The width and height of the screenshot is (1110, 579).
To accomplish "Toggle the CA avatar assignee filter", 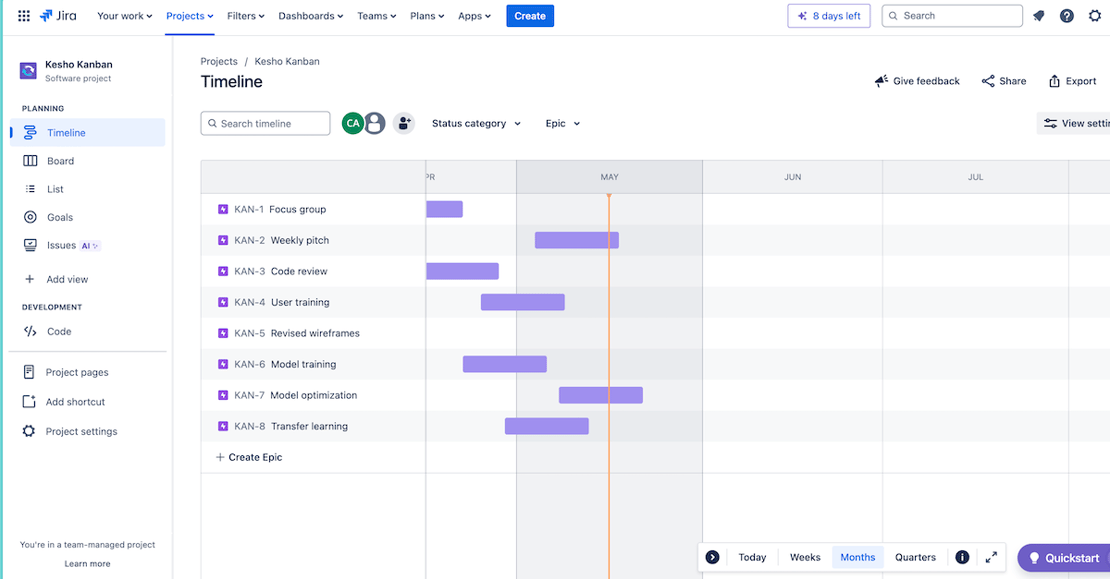I will pyautogui.click(x=352, y=122).
